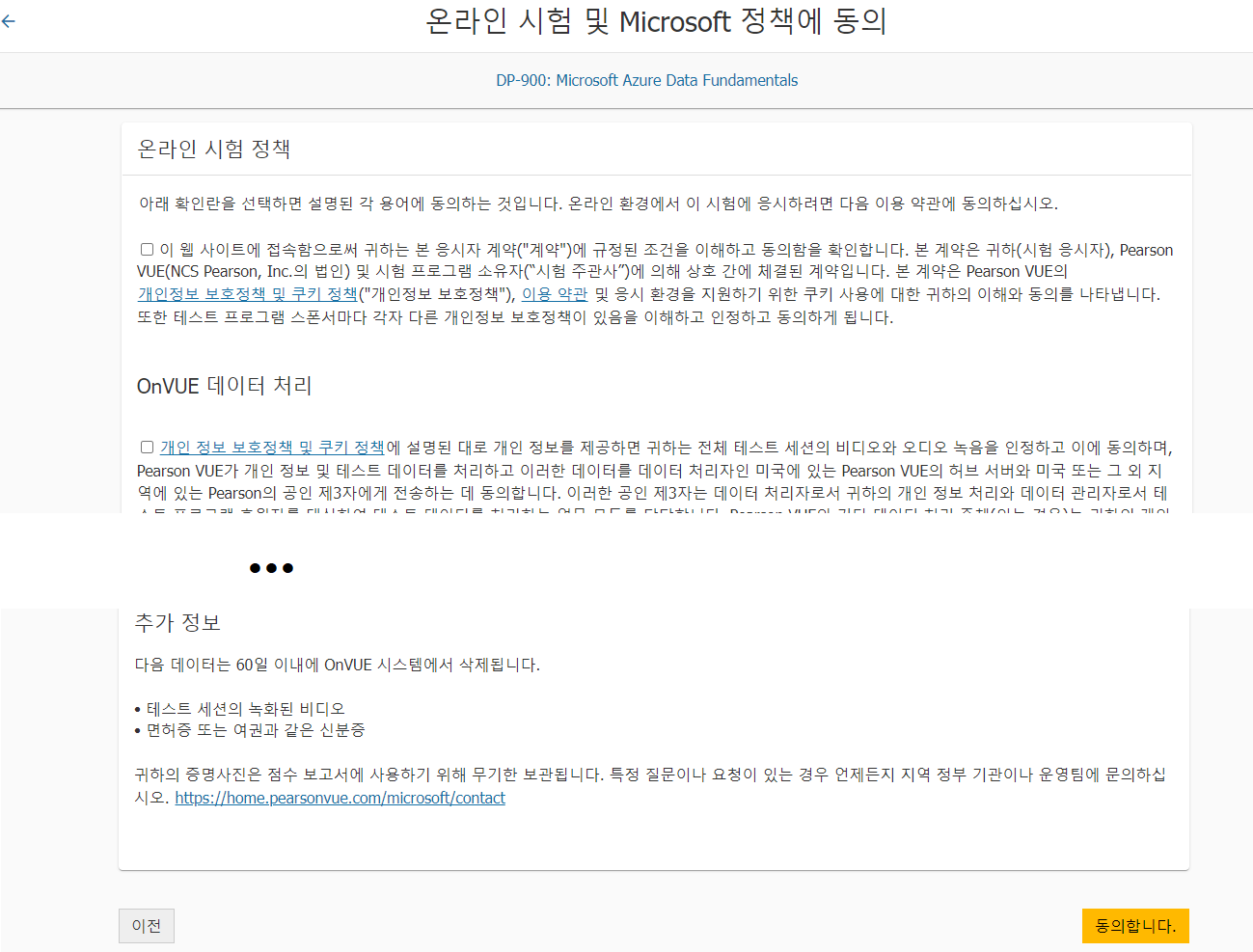The image size is (1253, 952).
Task: Click the back arrow icon
Action: (x=9, y=21)
